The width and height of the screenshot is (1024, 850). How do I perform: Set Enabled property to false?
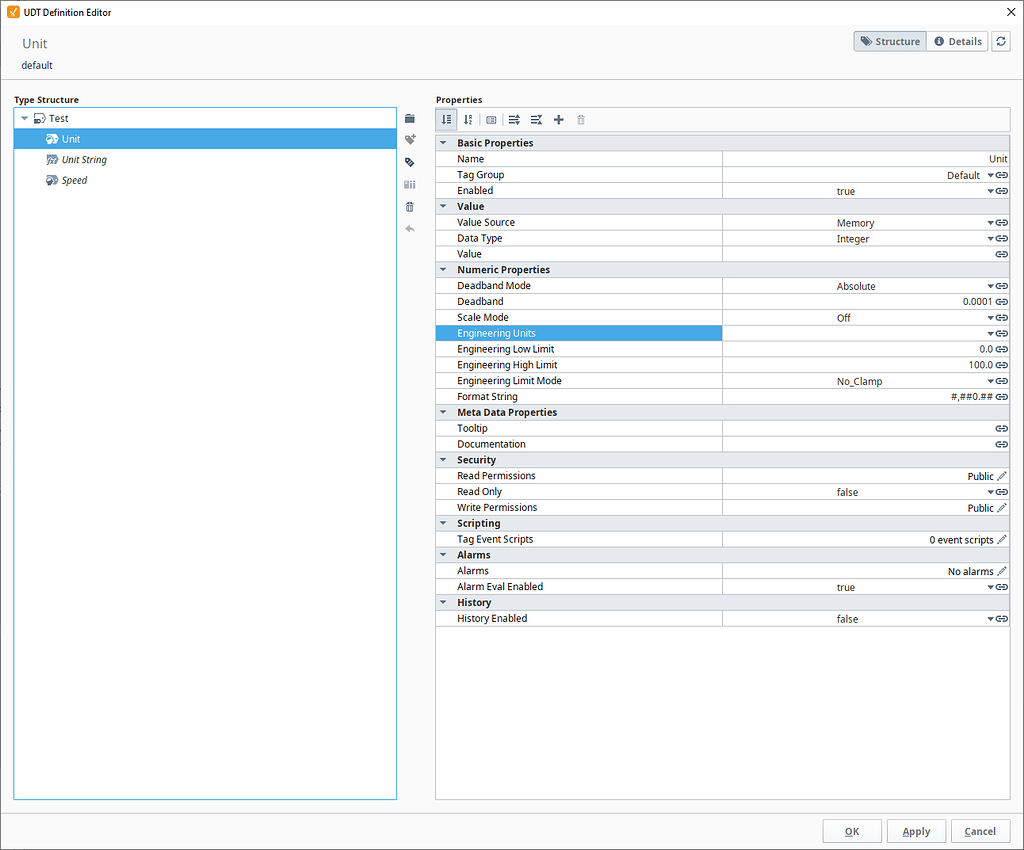(x=988, y=190)
